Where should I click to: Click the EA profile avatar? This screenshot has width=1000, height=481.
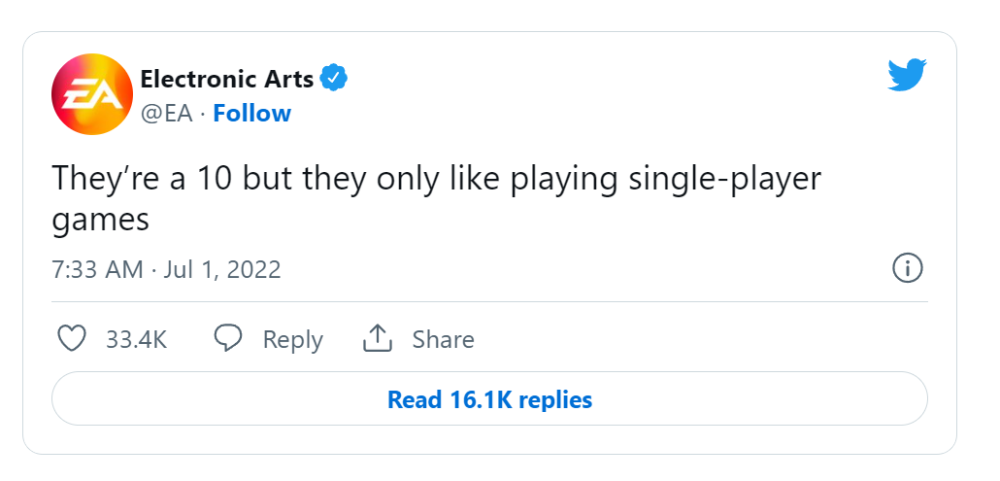pyautogui.click(x=92, y=95)
